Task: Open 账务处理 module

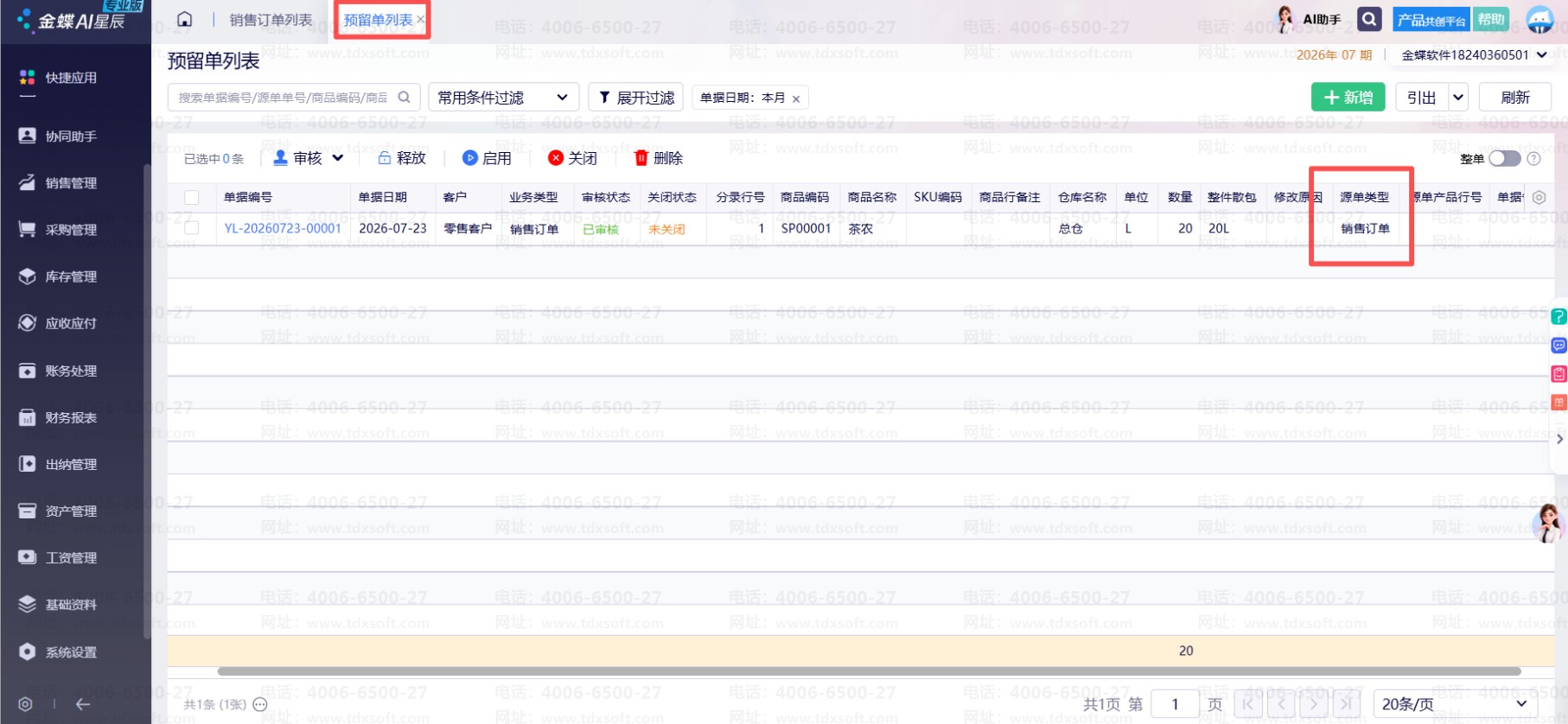Action: pyautogui.click(x=58, y=371)
